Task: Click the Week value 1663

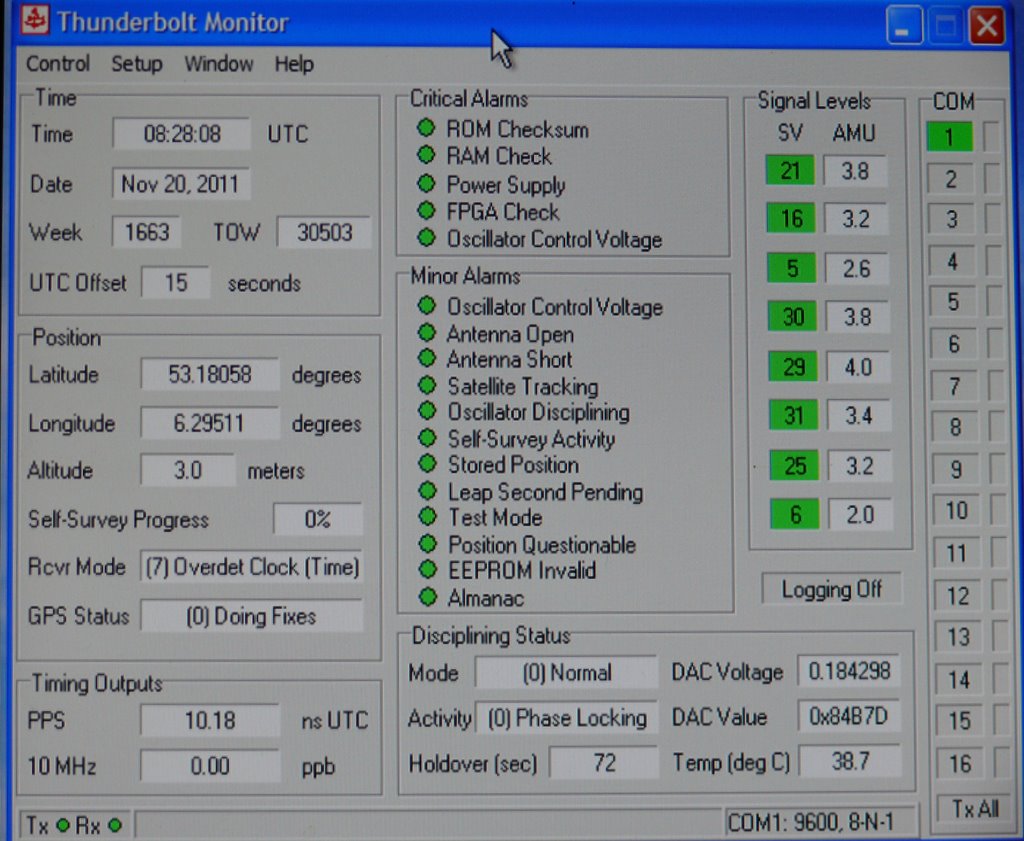Action: click(x=146, y=232)
